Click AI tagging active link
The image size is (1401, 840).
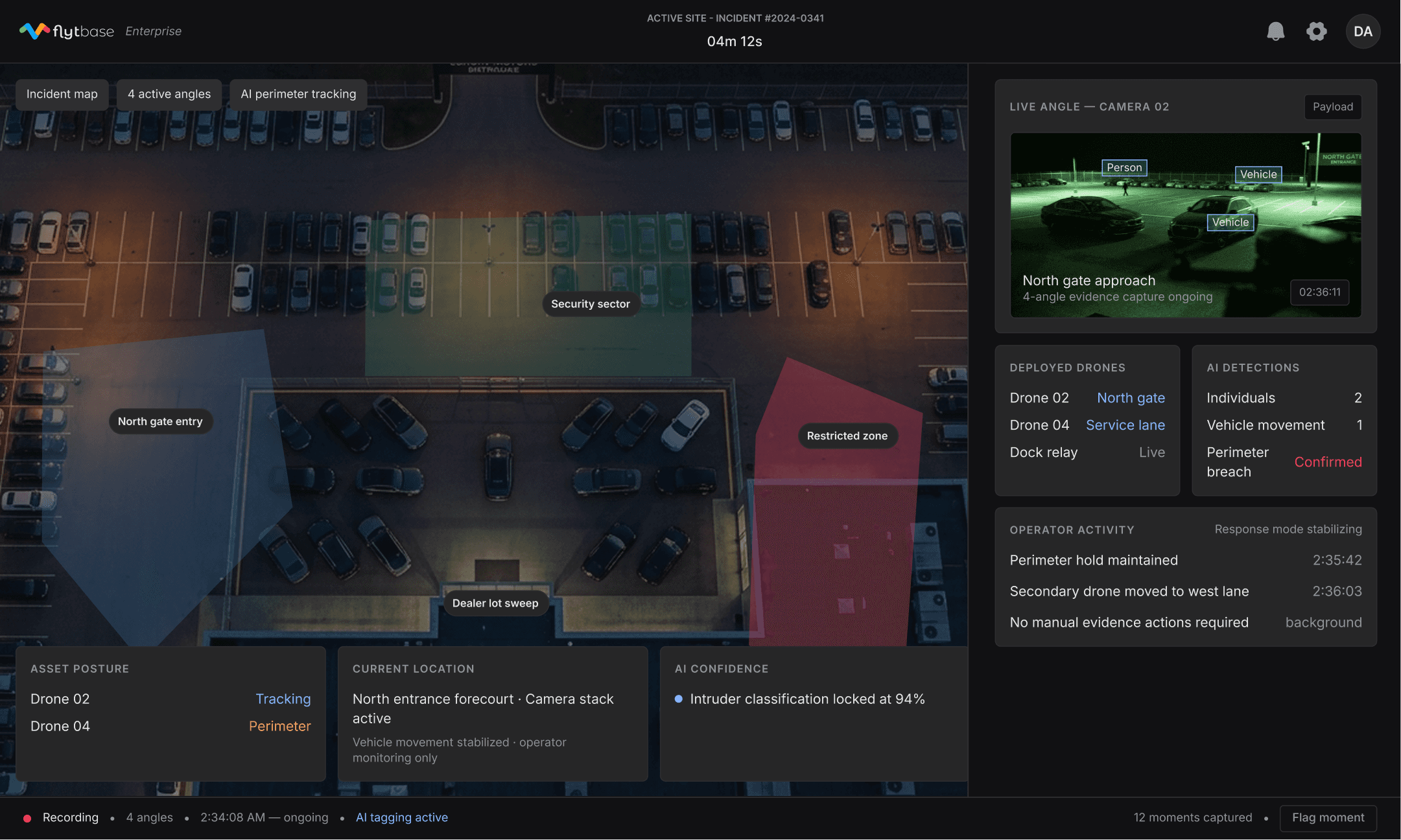tap(402, 817)
